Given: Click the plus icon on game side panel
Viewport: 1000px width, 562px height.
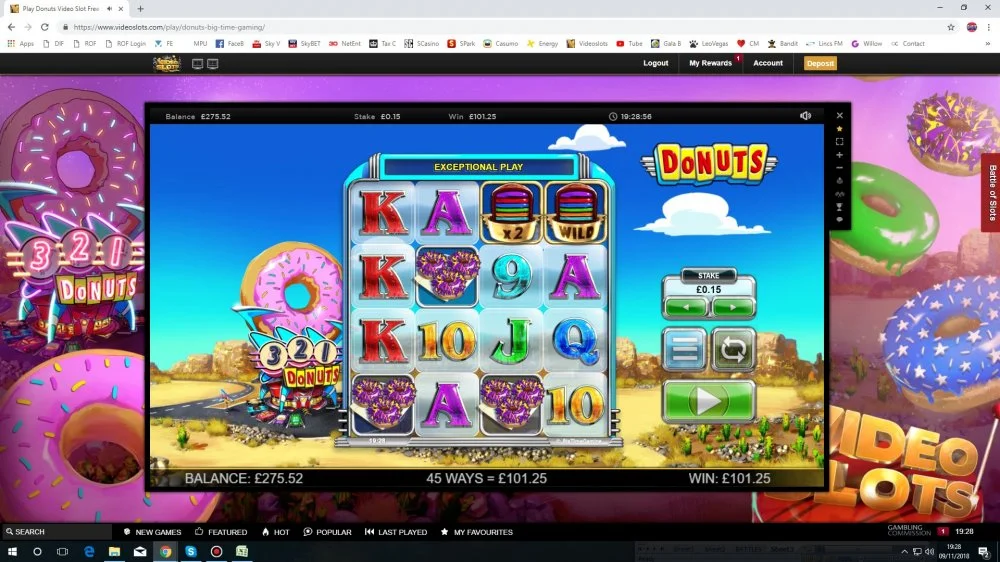Looking at the screenshot, I should [839, 155].
